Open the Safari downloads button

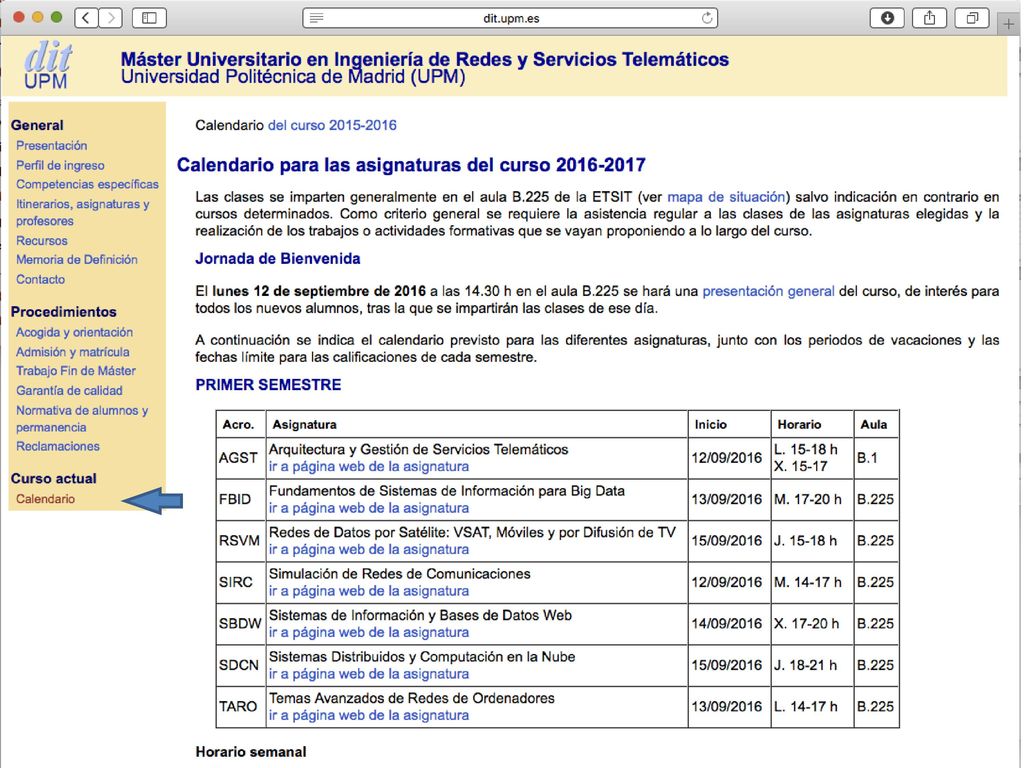tap(887, 18)
